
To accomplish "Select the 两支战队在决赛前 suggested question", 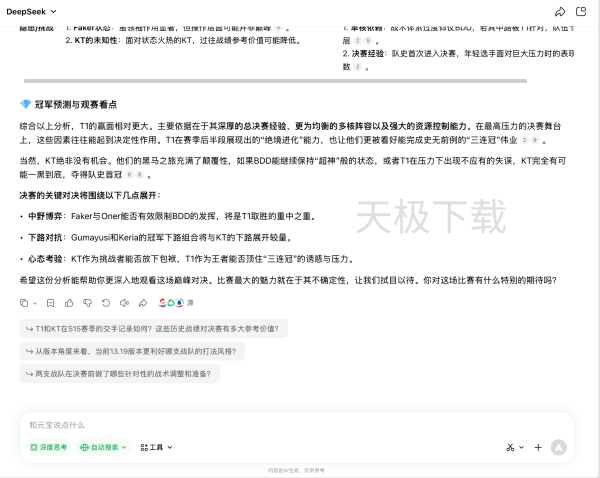I will click(x=119, y=374).
